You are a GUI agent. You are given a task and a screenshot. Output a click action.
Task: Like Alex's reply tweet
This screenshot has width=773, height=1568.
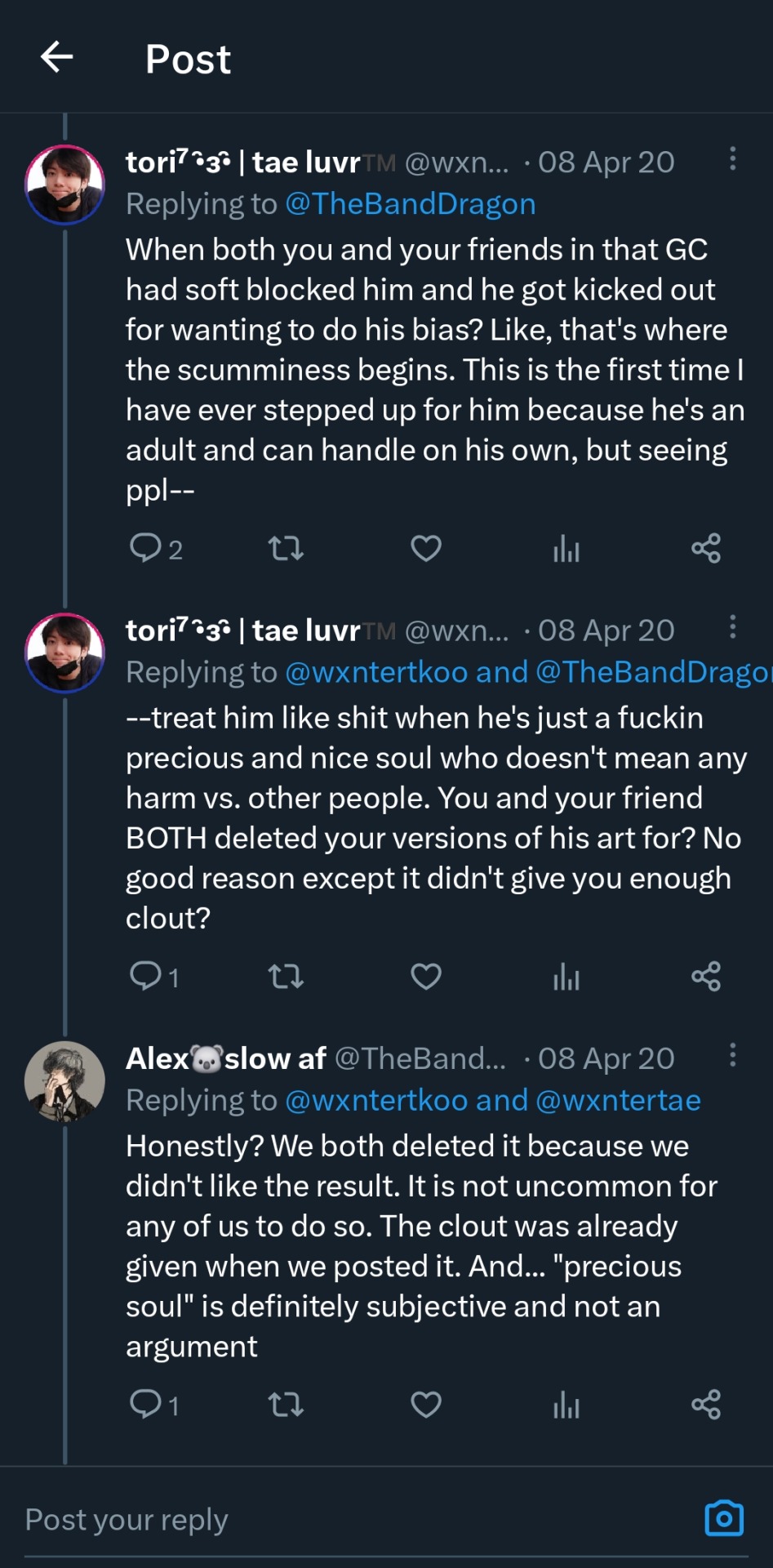[425, 1405]
